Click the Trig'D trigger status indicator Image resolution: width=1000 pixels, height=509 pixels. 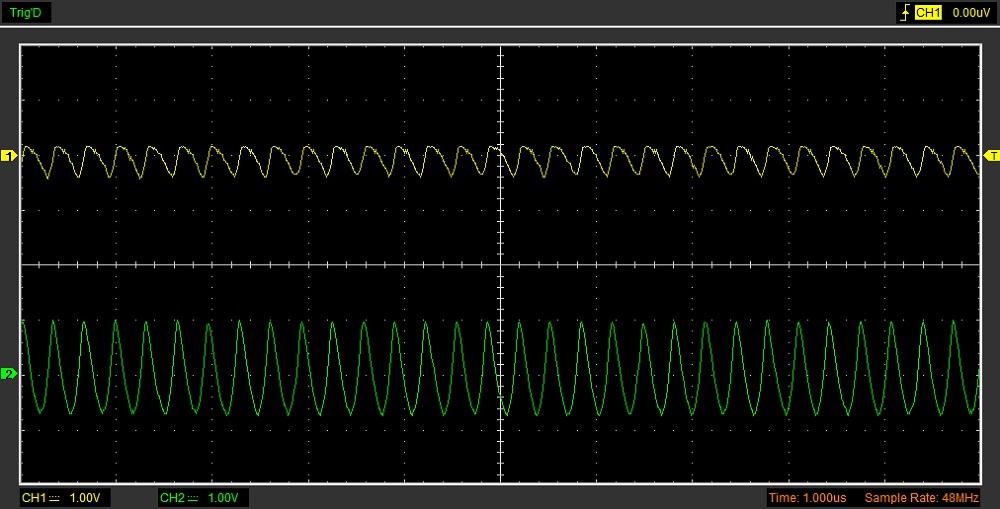coord(26,12)
